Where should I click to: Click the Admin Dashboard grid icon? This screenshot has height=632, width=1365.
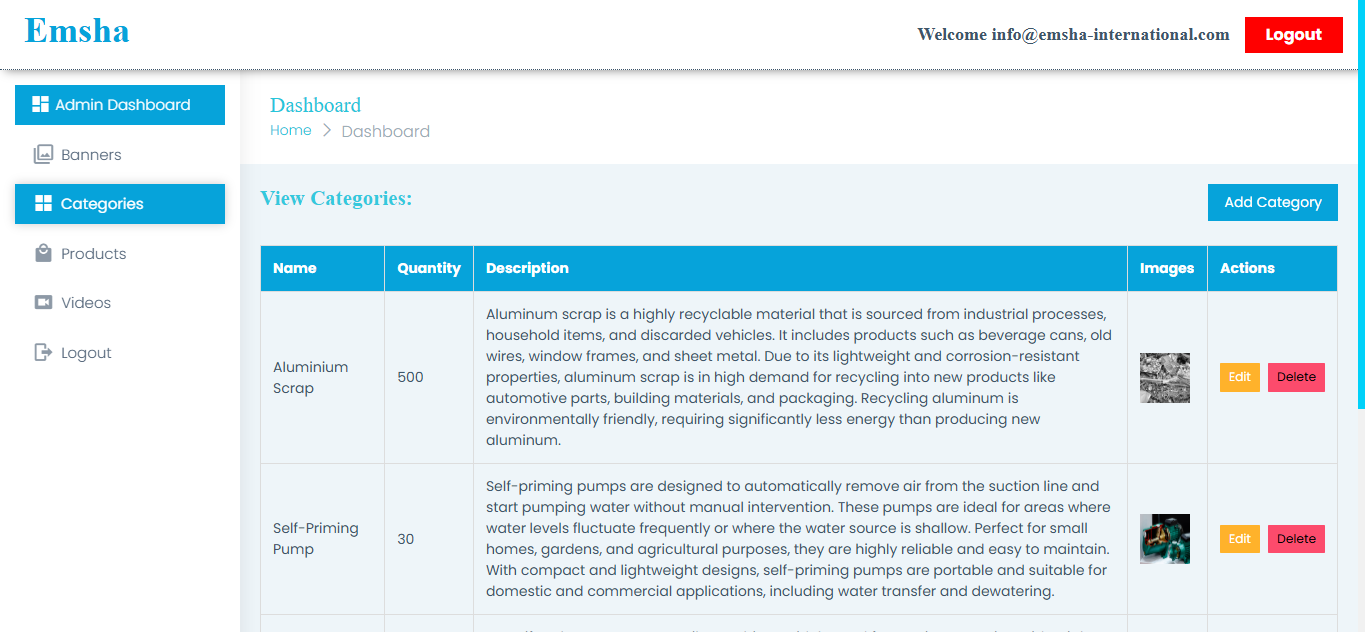41,104
